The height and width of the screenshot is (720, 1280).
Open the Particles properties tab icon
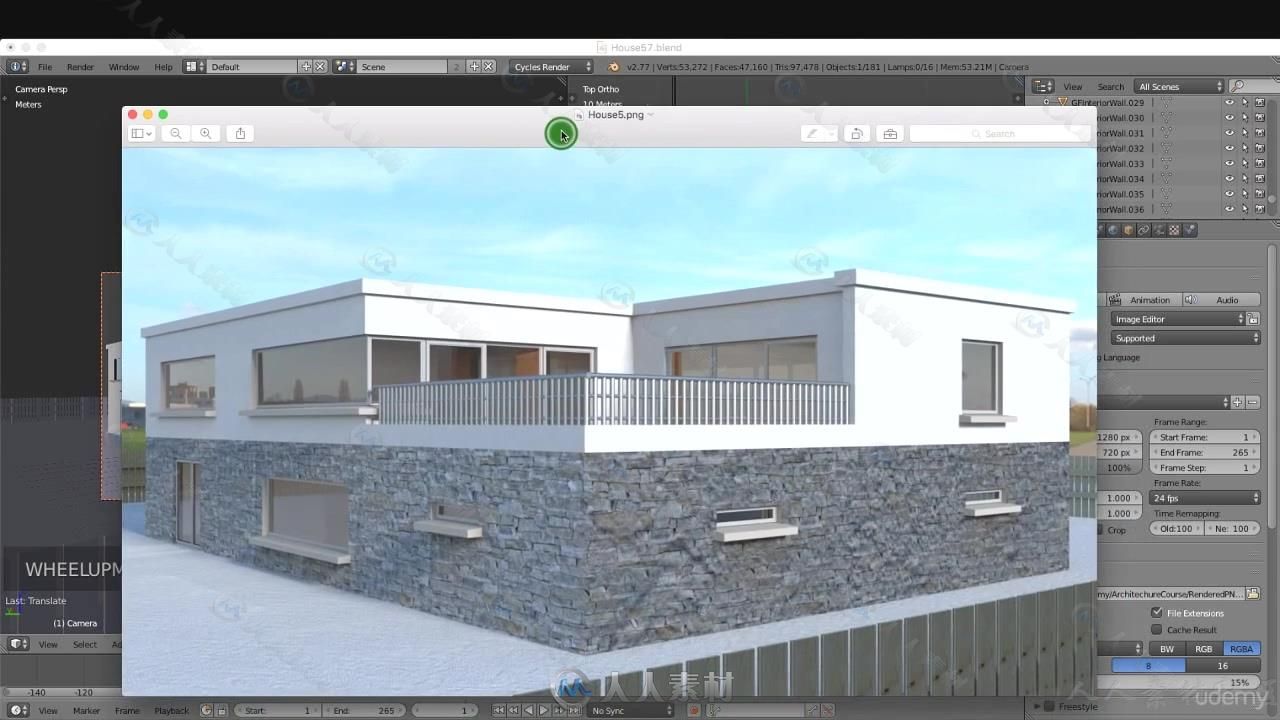coord(1189,230)
